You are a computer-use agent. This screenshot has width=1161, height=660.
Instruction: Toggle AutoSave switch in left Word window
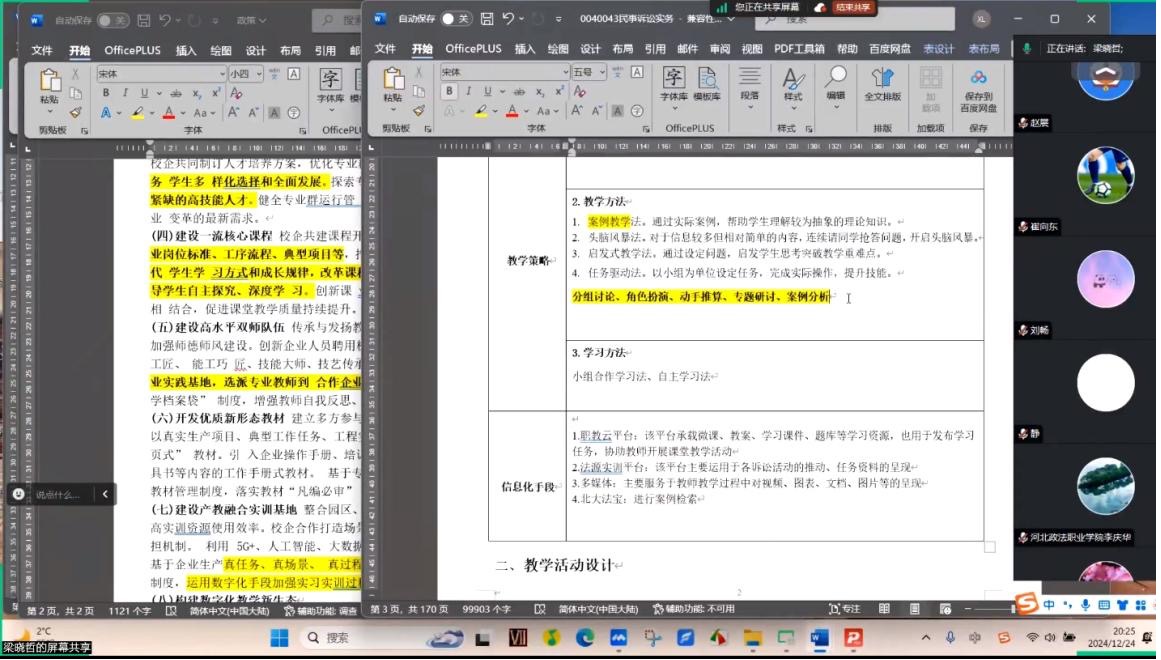coord(113,20)
